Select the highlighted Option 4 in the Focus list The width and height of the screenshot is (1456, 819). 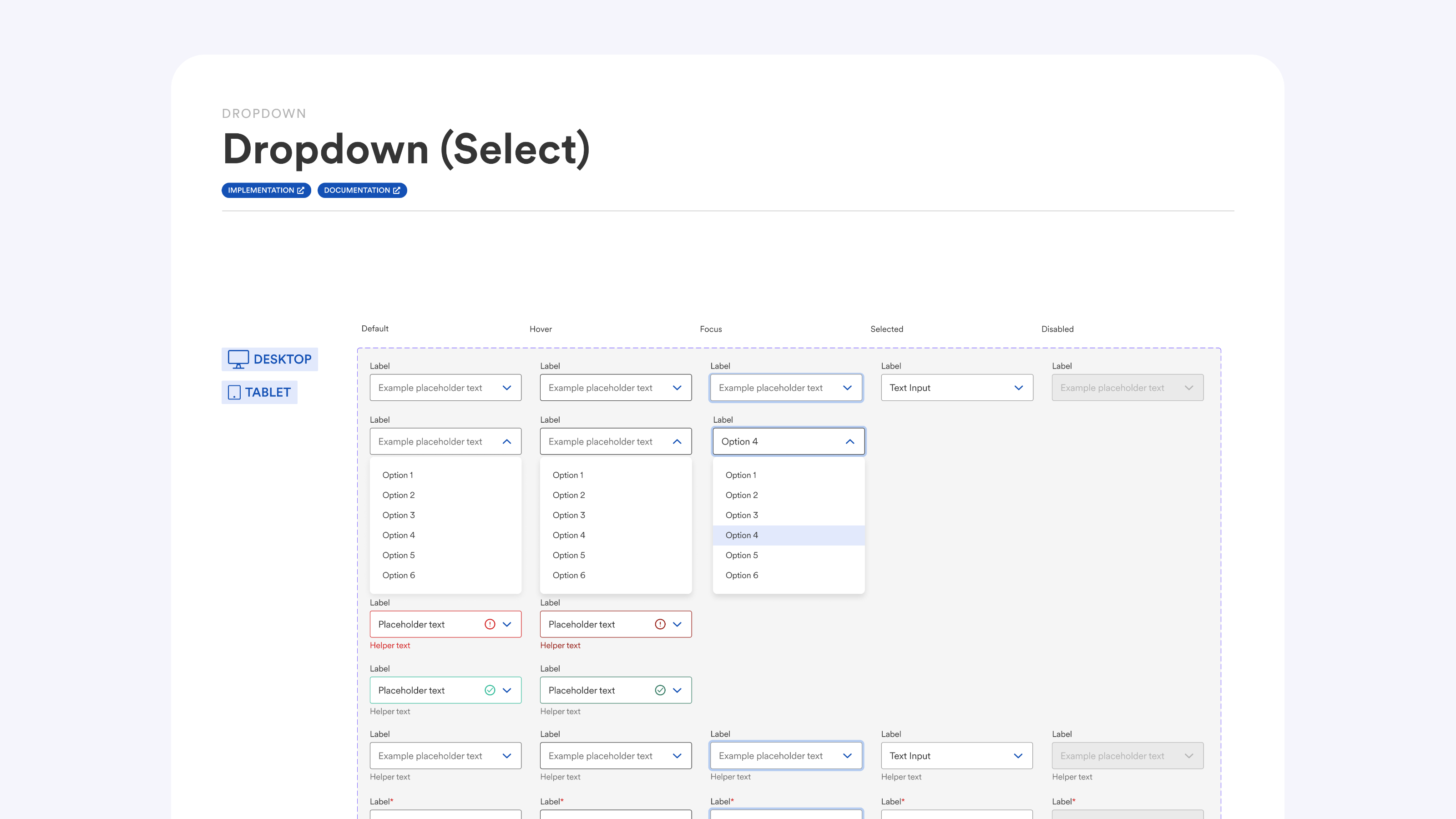[742, 535]
